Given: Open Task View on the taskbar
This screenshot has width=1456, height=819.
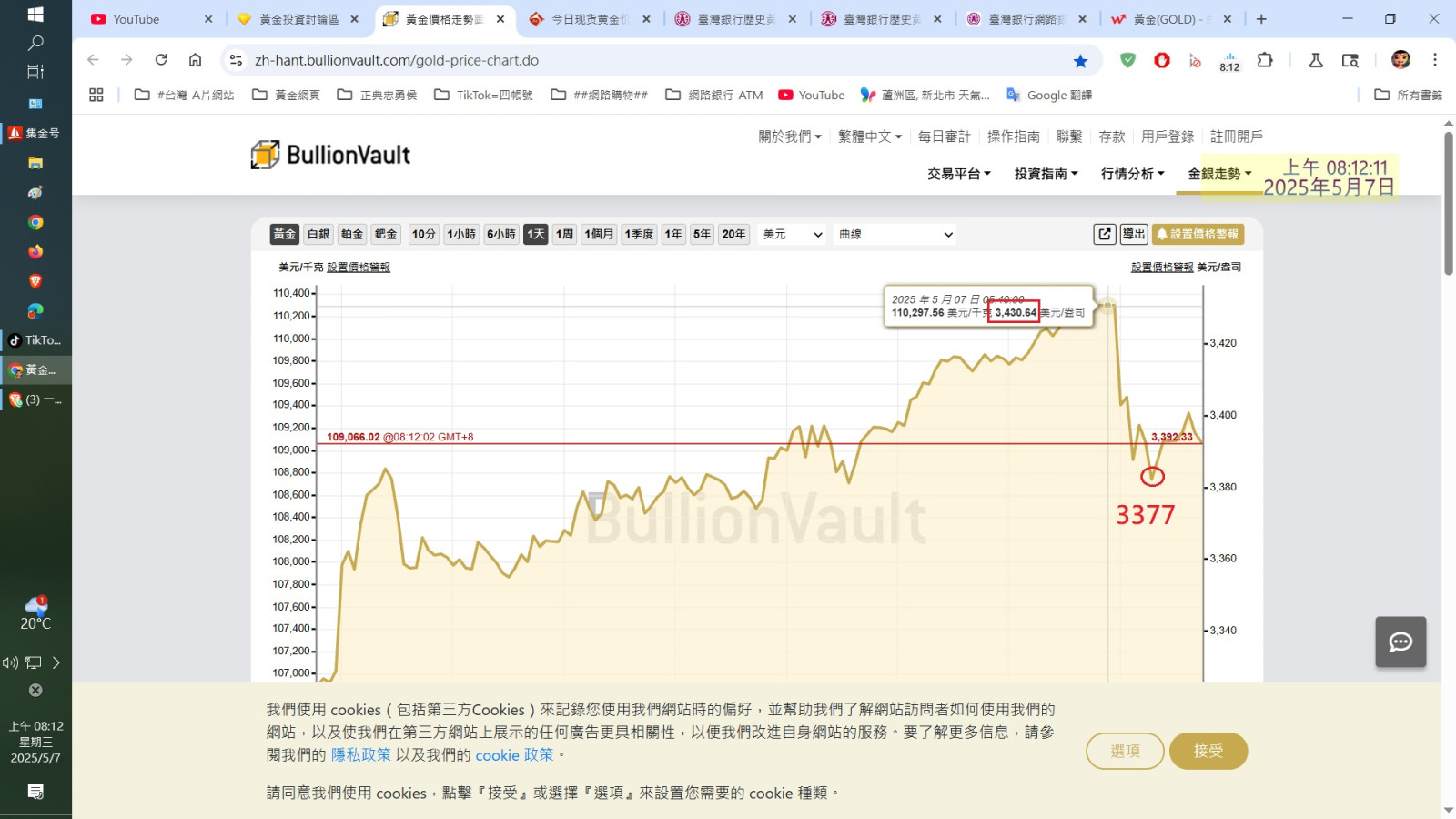Looking at the screenshot, I should [x=35, y=72].
